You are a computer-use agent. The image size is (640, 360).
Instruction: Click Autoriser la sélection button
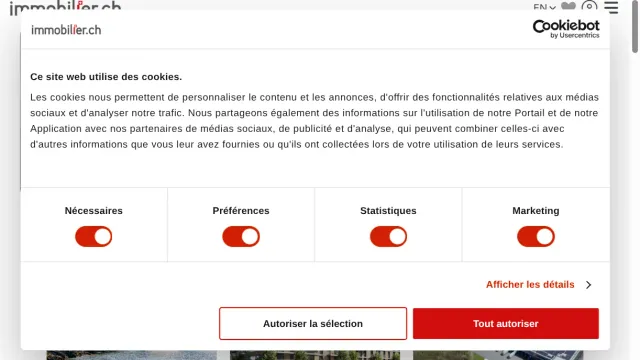pos(313,323)
